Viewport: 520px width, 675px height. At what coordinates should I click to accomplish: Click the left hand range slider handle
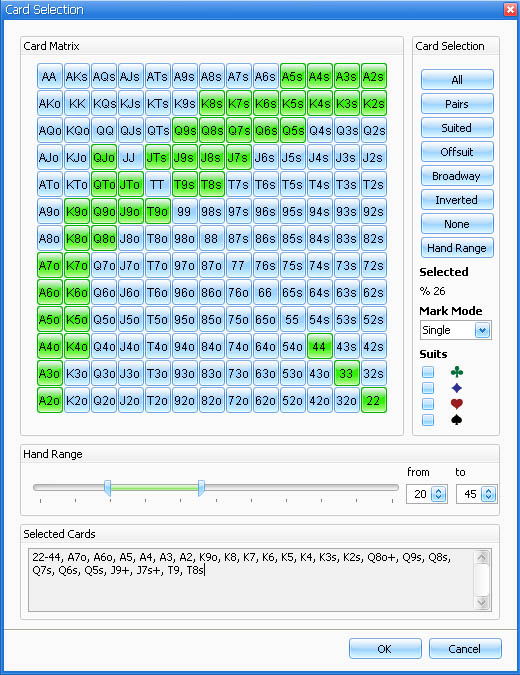(x=108, y=488)
